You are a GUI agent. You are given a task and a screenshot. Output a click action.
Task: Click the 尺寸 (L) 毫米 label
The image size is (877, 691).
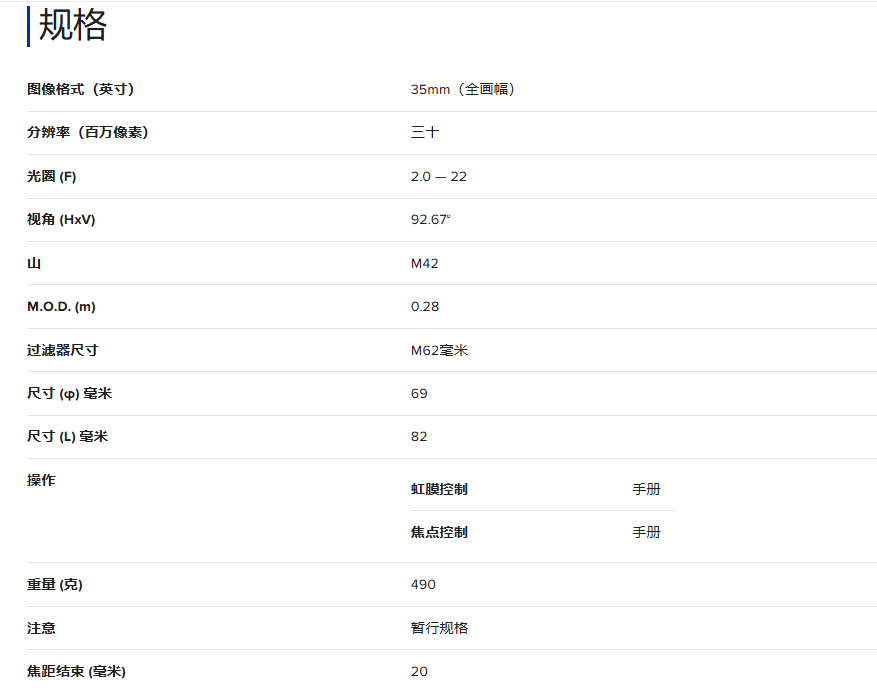[67, 437]
